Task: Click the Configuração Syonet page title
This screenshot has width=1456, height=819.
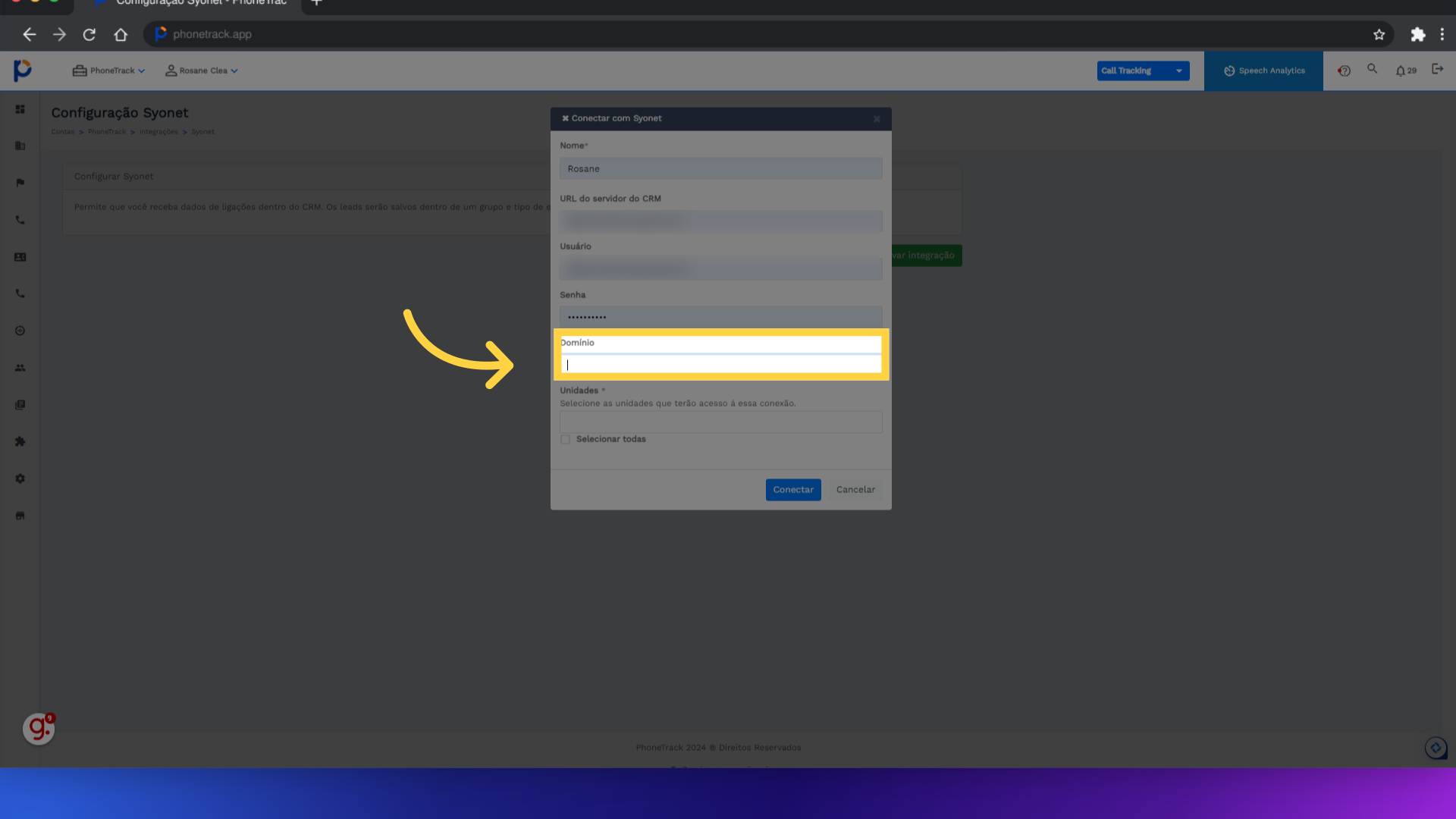Action: click(x=120, y=113)
